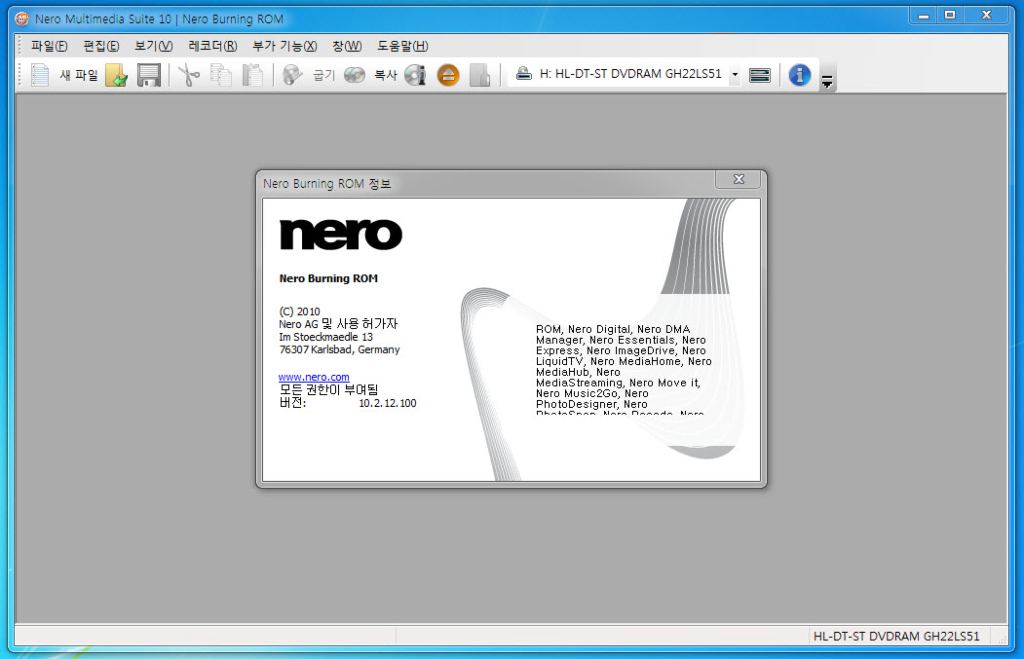
Task: Click the grayed document icon after eject
Action: point(480,75)
